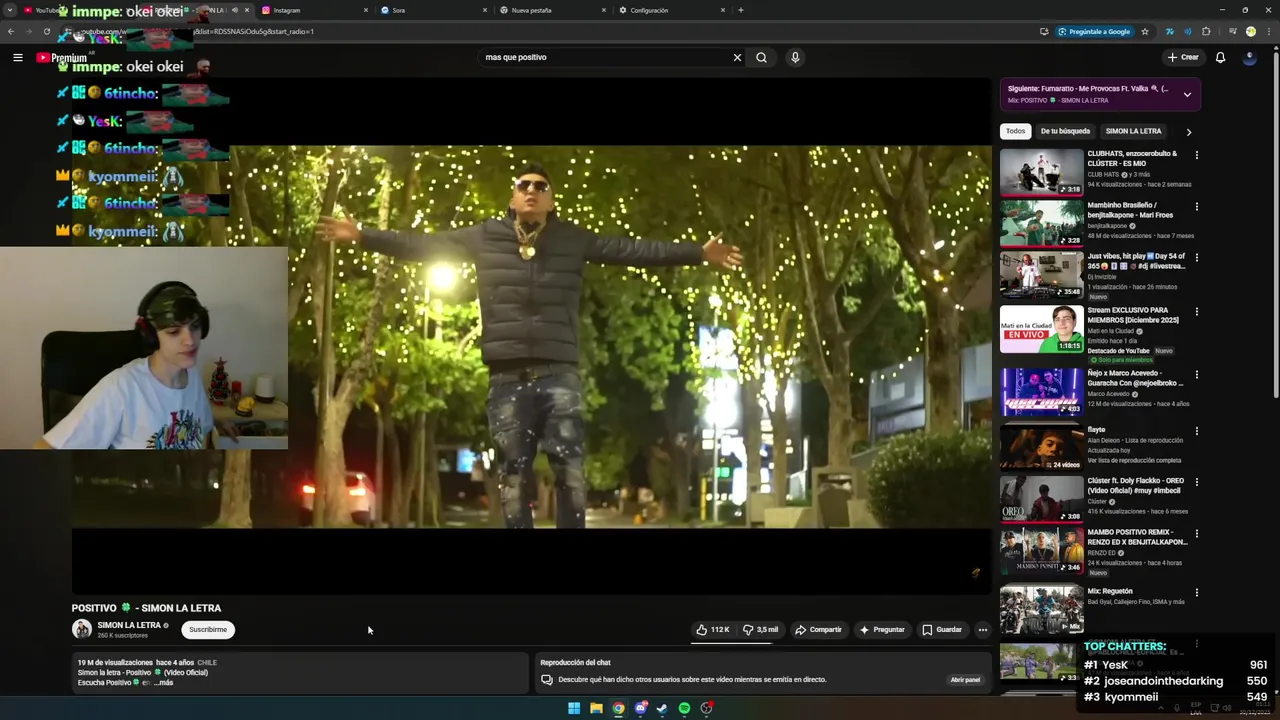Click Pregúntale a Google button

[x=1094, y=31]
